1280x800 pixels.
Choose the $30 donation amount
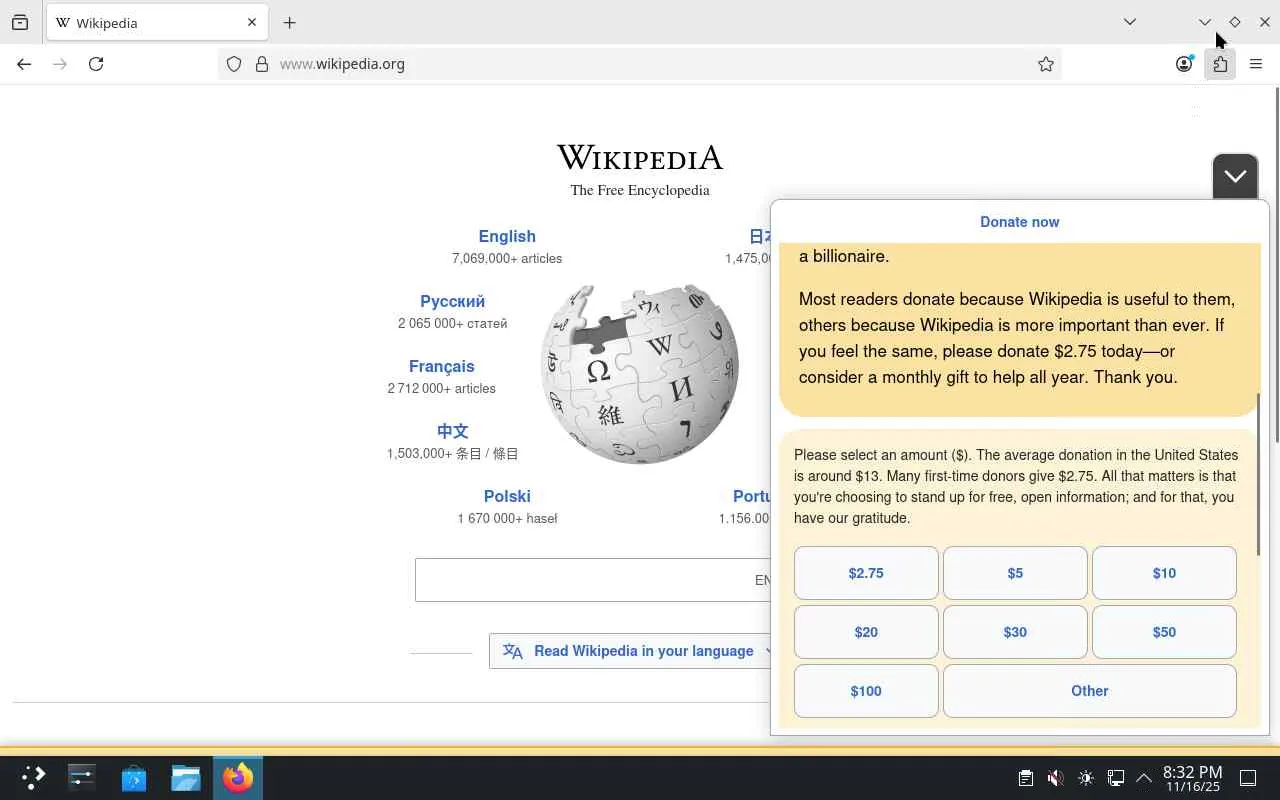[1015, 632]
